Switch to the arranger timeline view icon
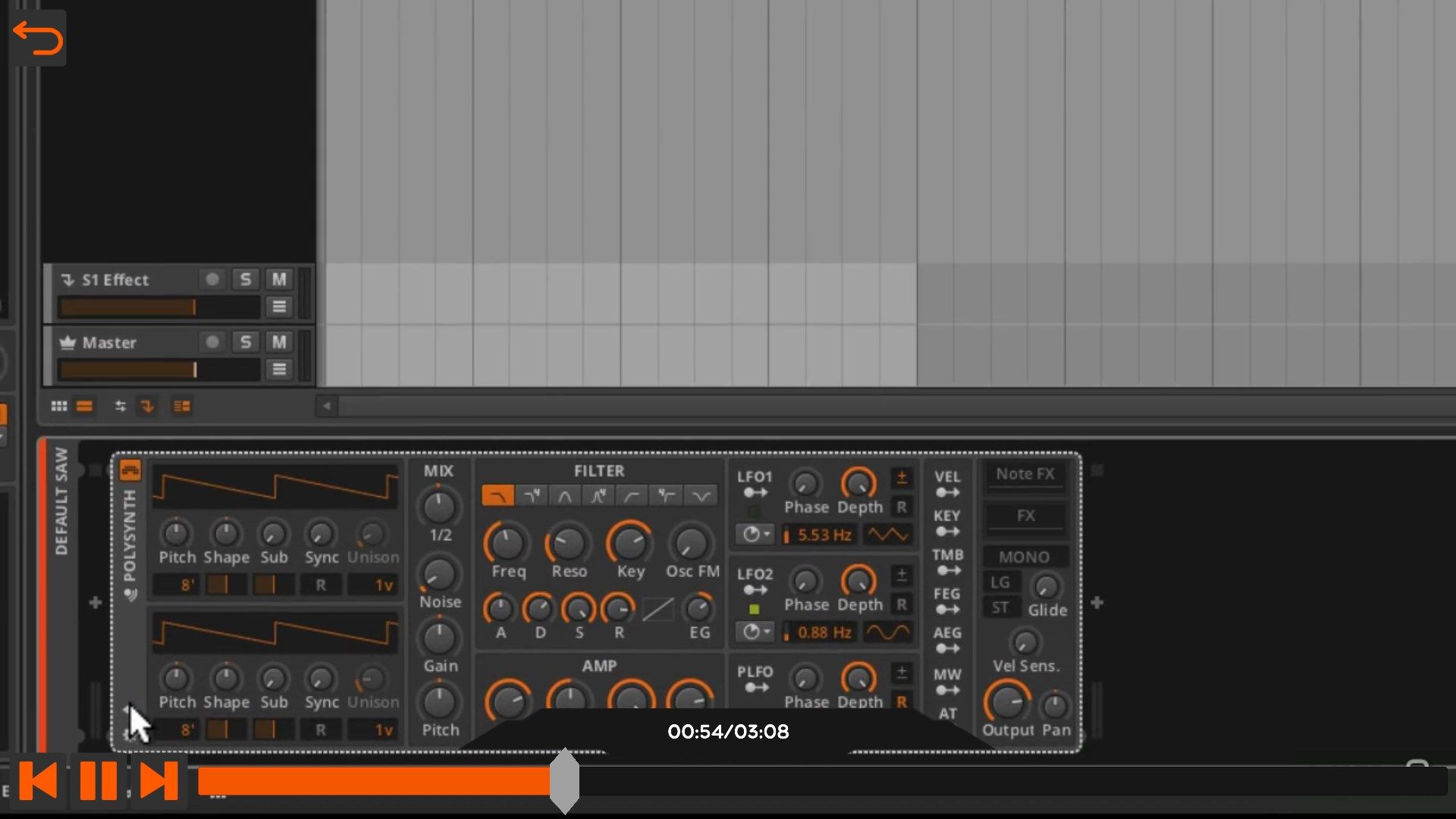 (x=84, y=406)
